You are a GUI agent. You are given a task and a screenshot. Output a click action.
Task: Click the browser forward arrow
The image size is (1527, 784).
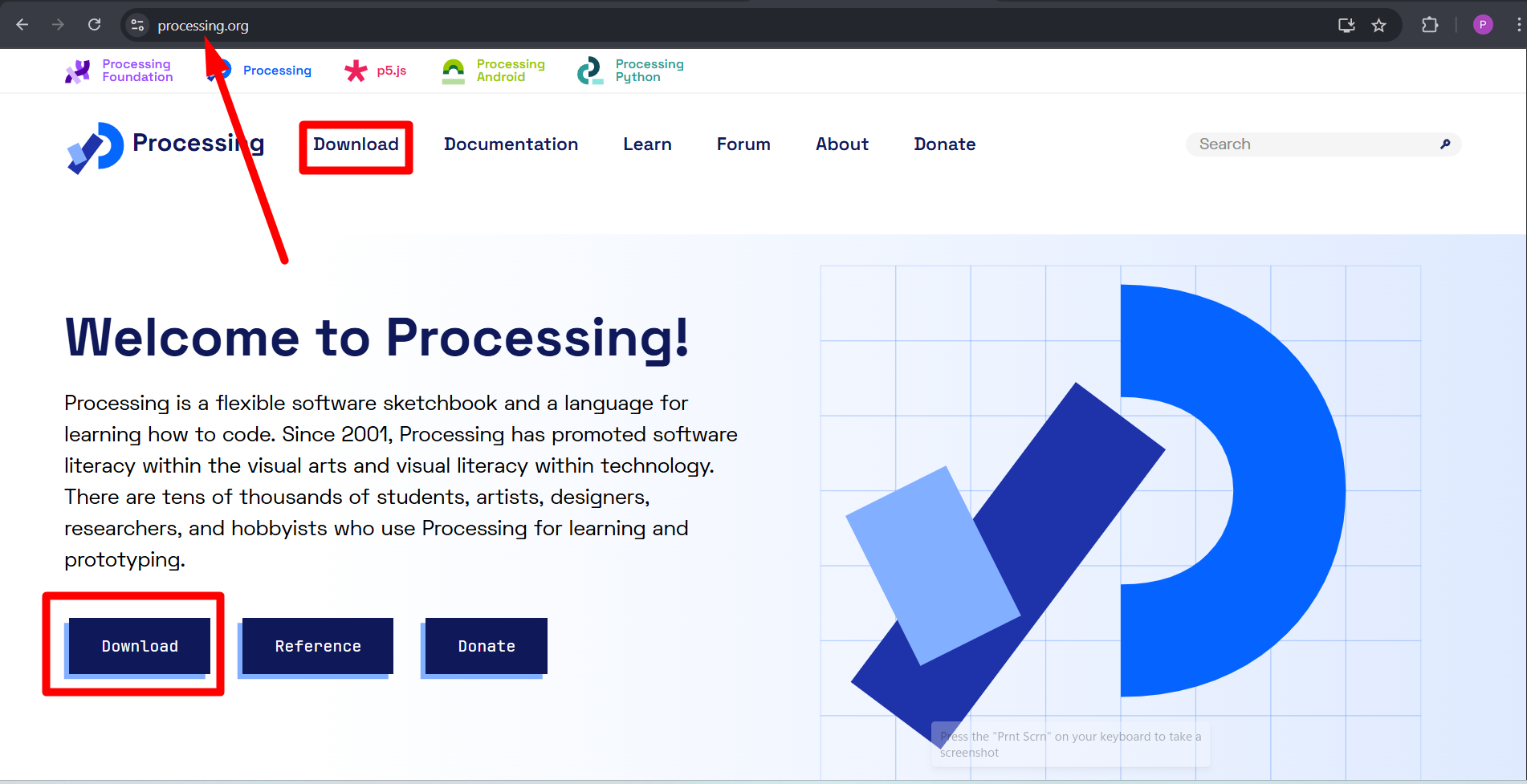58,25
